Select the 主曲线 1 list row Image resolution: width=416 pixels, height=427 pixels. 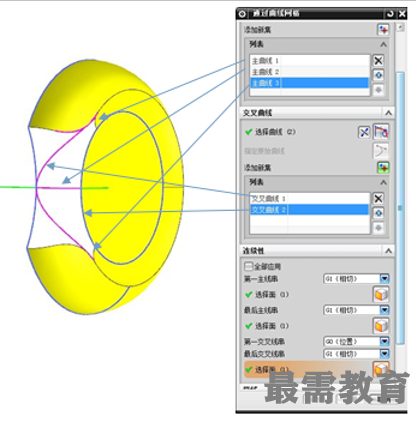pyautogui.click(x=309, y=61)
